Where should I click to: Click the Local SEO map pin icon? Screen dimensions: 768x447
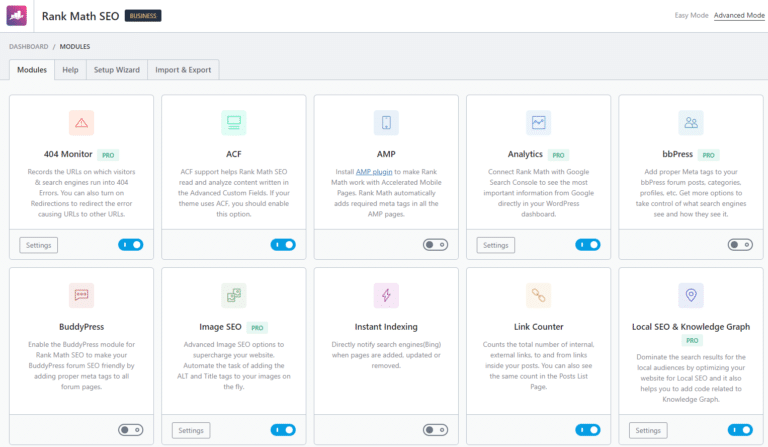pyautogui.click(x=690, y=295)
